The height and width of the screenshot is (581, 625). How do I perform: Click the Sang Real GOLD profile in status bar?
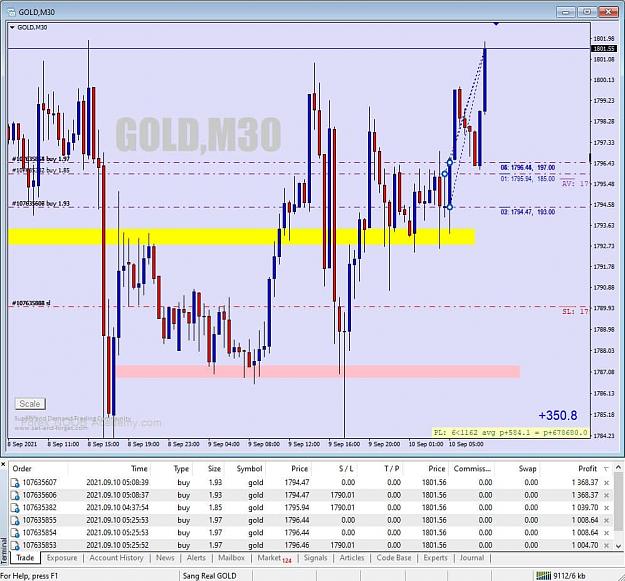(x=209, y=576)
